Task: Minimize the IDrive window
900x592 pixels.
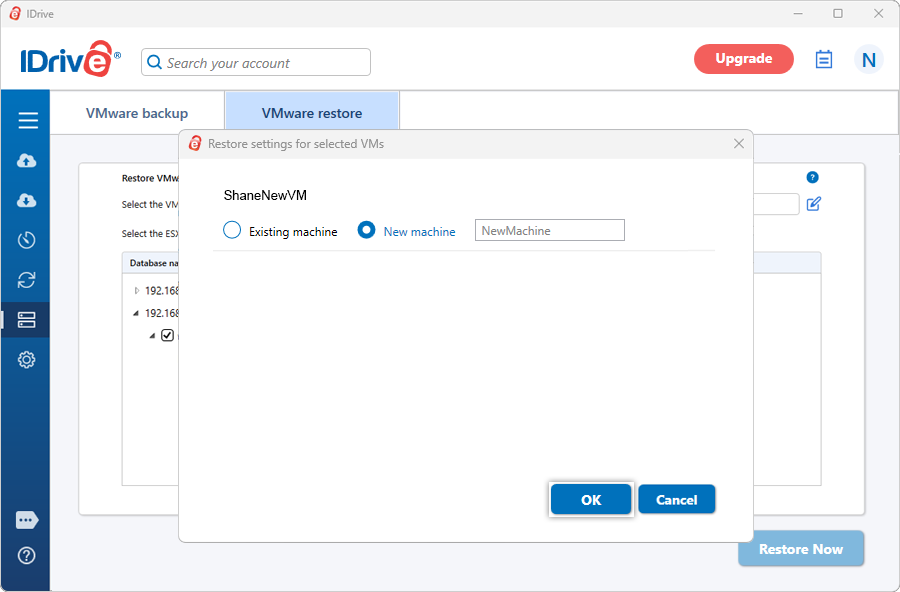Action: coord(798,13)
